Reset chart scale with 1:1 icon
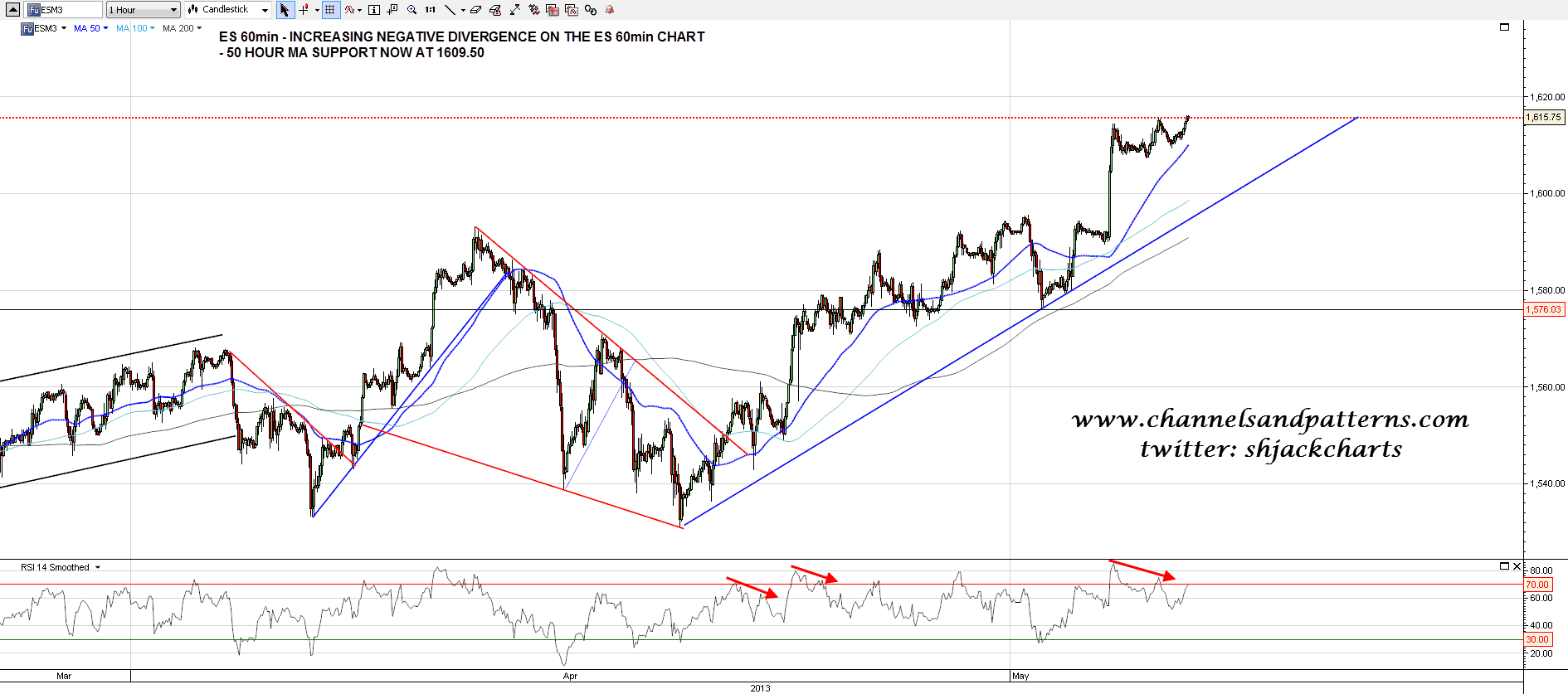1568x694 pixels. pos(430,10)
